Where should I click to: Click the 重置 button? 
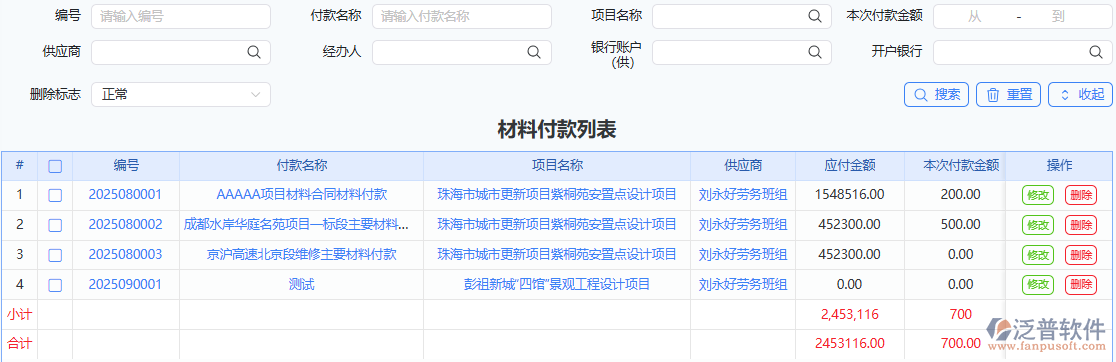(1009, 95)
